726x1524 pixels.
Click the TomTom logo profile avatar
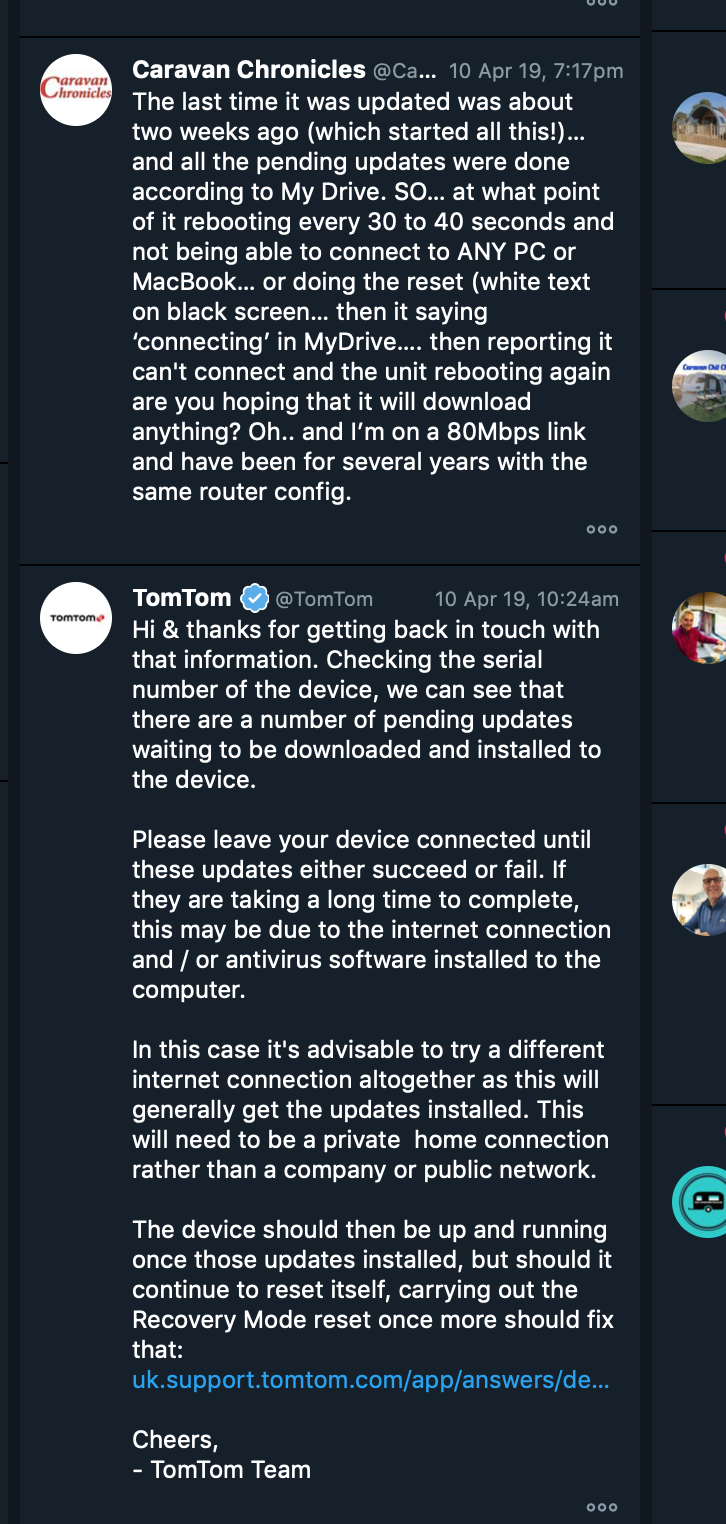tap(75, 618)
